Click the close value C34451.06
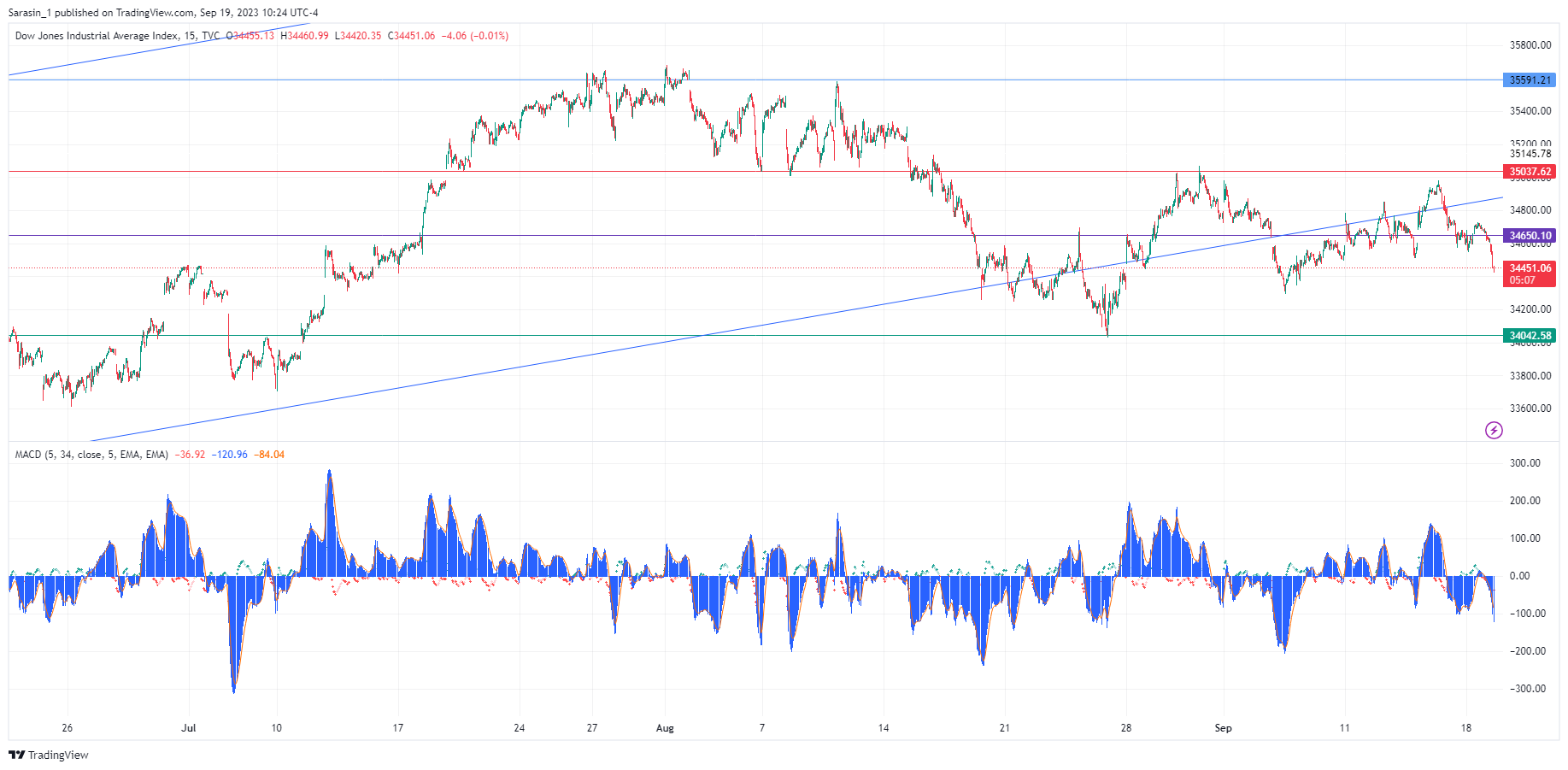1568x770 pixels. (411, 36)
